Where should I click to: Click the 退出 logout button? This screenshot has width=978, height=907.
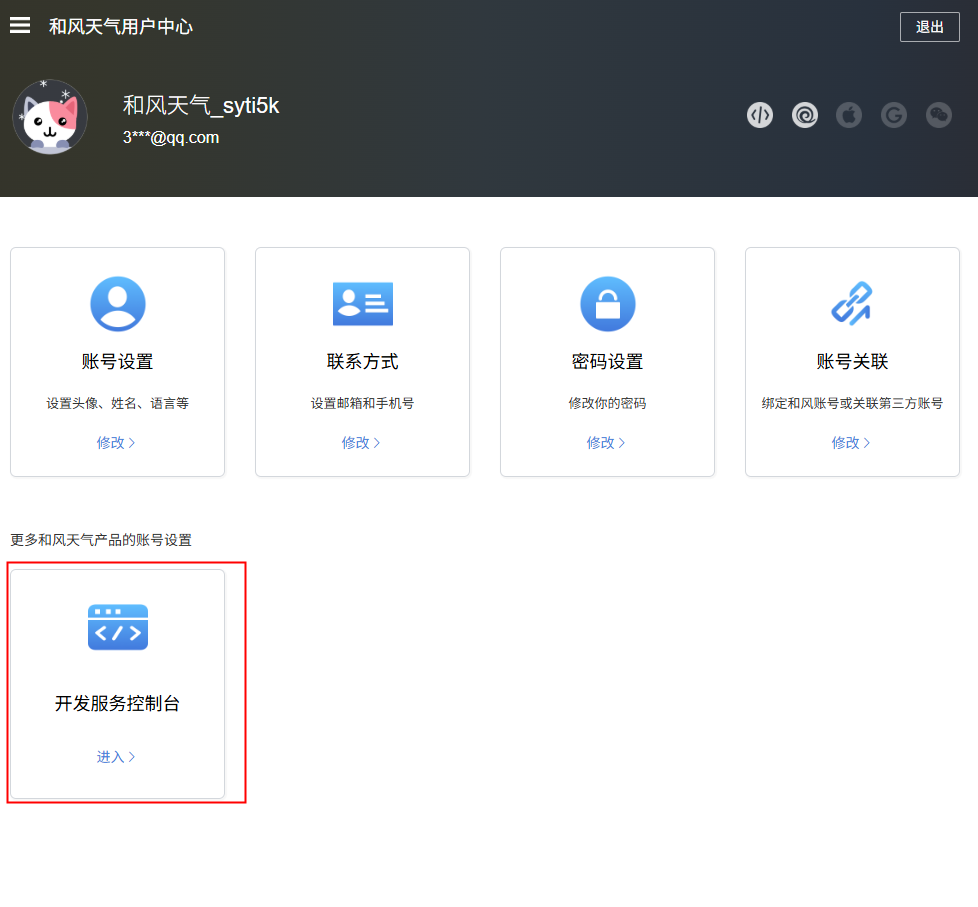(929, 27)
